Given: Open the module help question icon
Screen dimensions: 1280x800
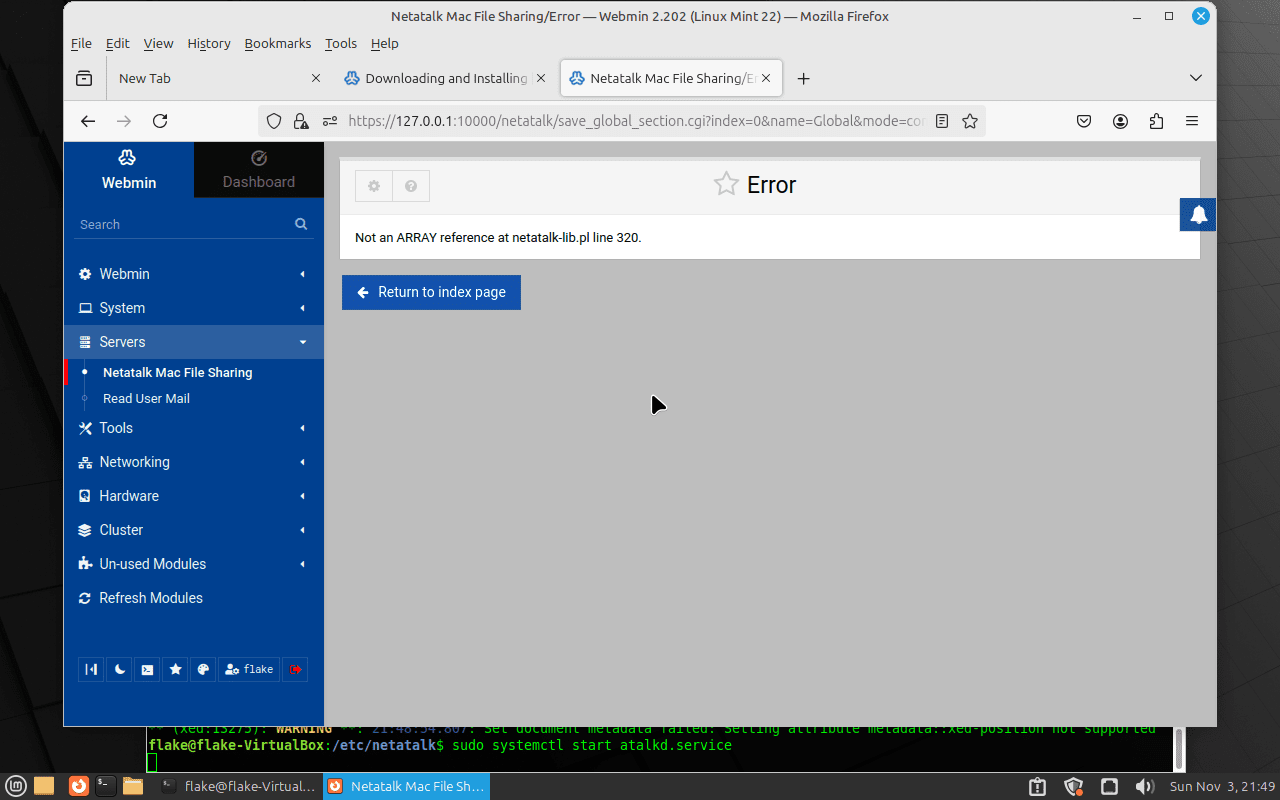Looking at the screenshot, I should [x=411, y=186].
